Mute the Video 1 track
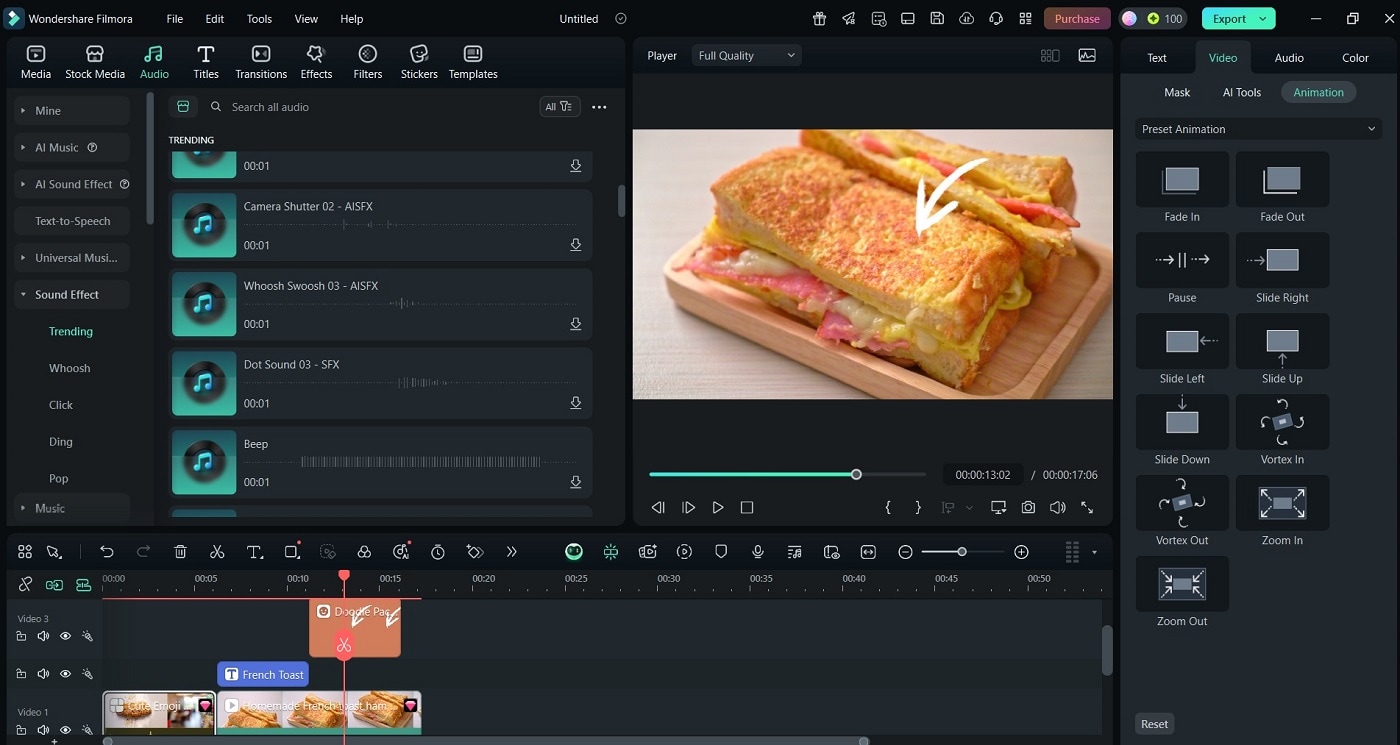 43,730
